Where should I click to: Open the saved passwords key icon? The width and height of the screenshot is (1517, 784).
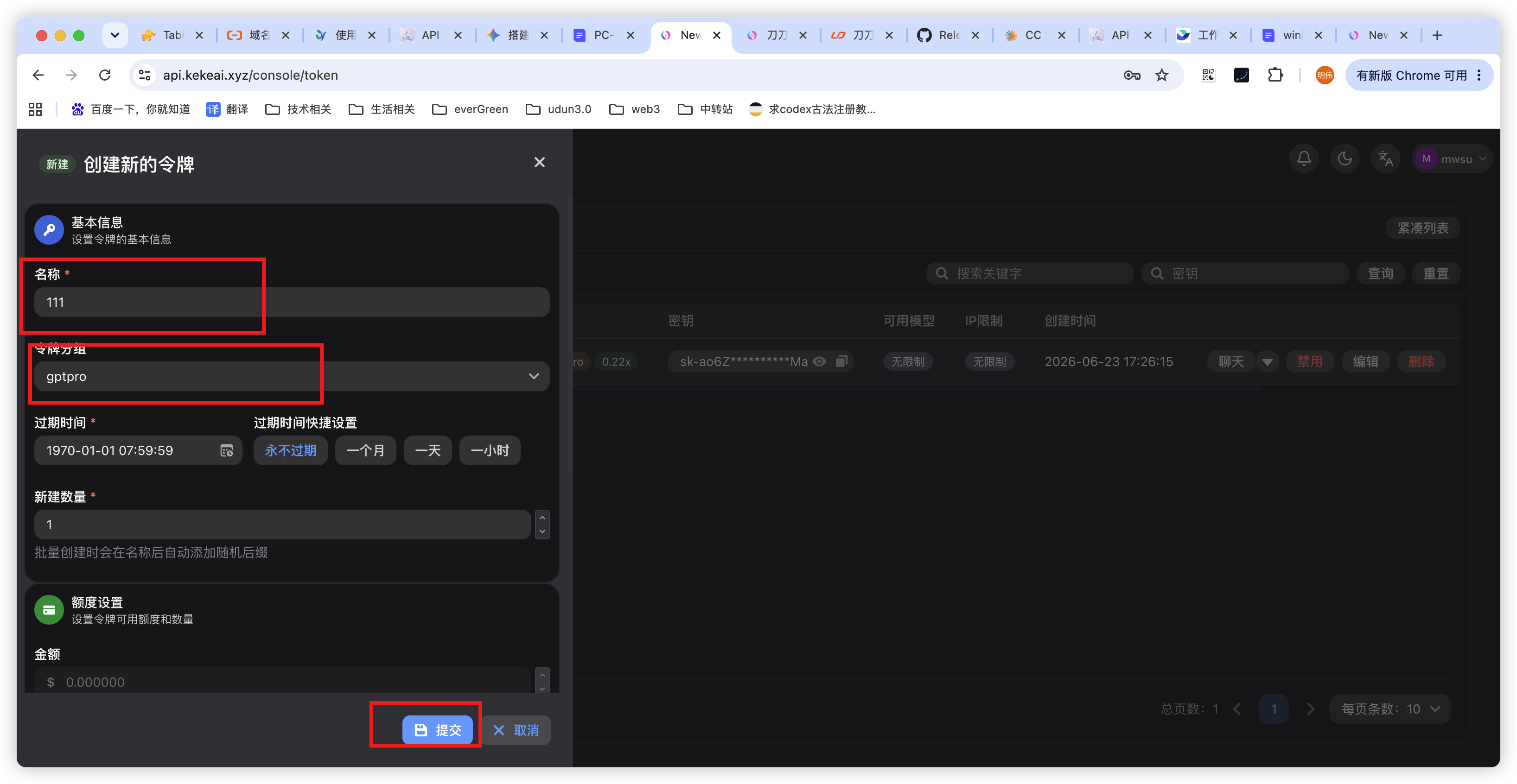pyautogui.click(x=1132, y=76)
